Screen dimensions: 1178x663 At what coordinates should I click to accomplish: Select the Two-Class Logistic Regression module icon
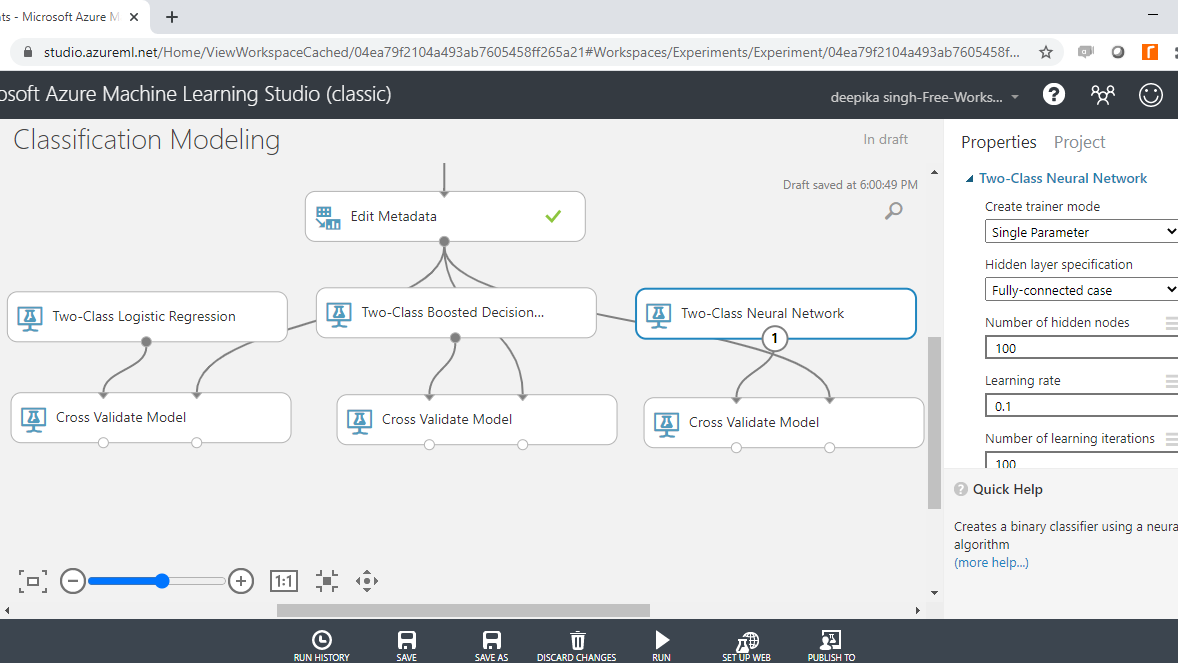pos(30,317)
